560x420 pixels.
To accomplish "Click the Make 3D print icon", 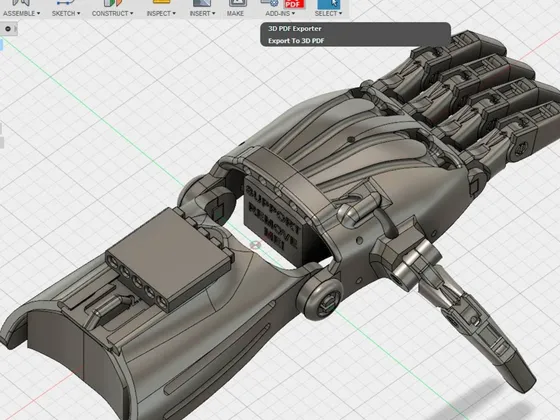I will [238, 3].
